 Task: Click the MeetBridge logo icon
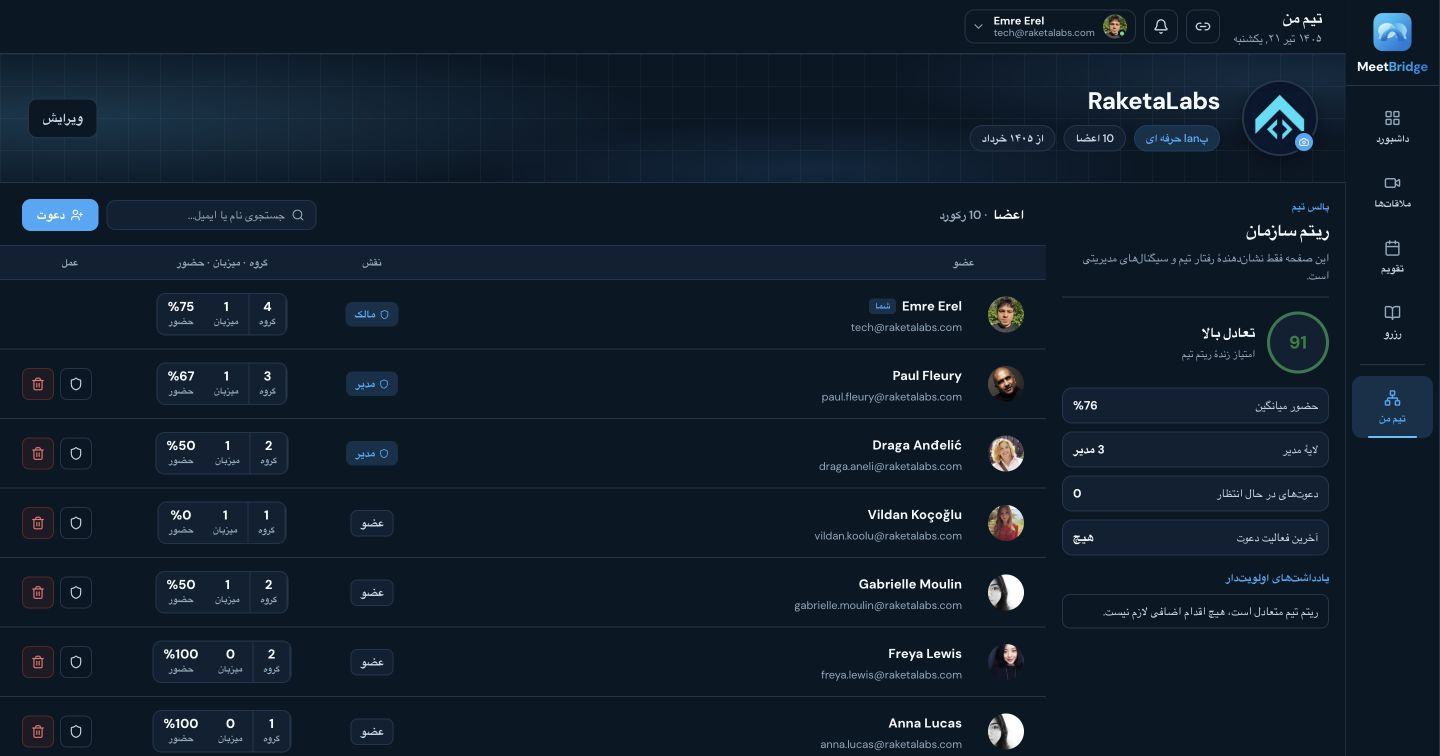1392,32
